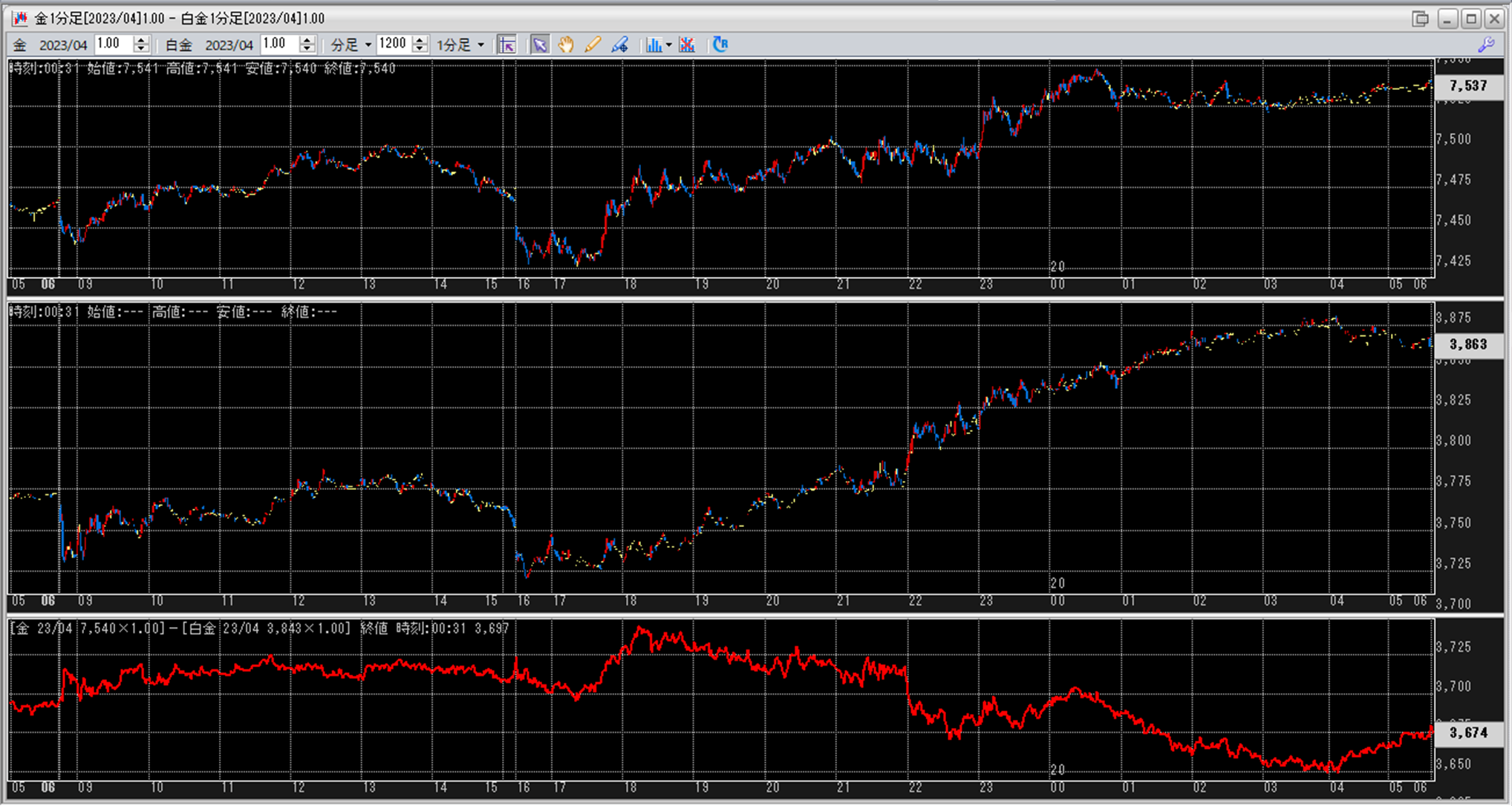Image resolution: width=1512 pixels, height=806 pixels.
Task: Toggle the crosshair cursor tool
Action: (x=506, y=45)
